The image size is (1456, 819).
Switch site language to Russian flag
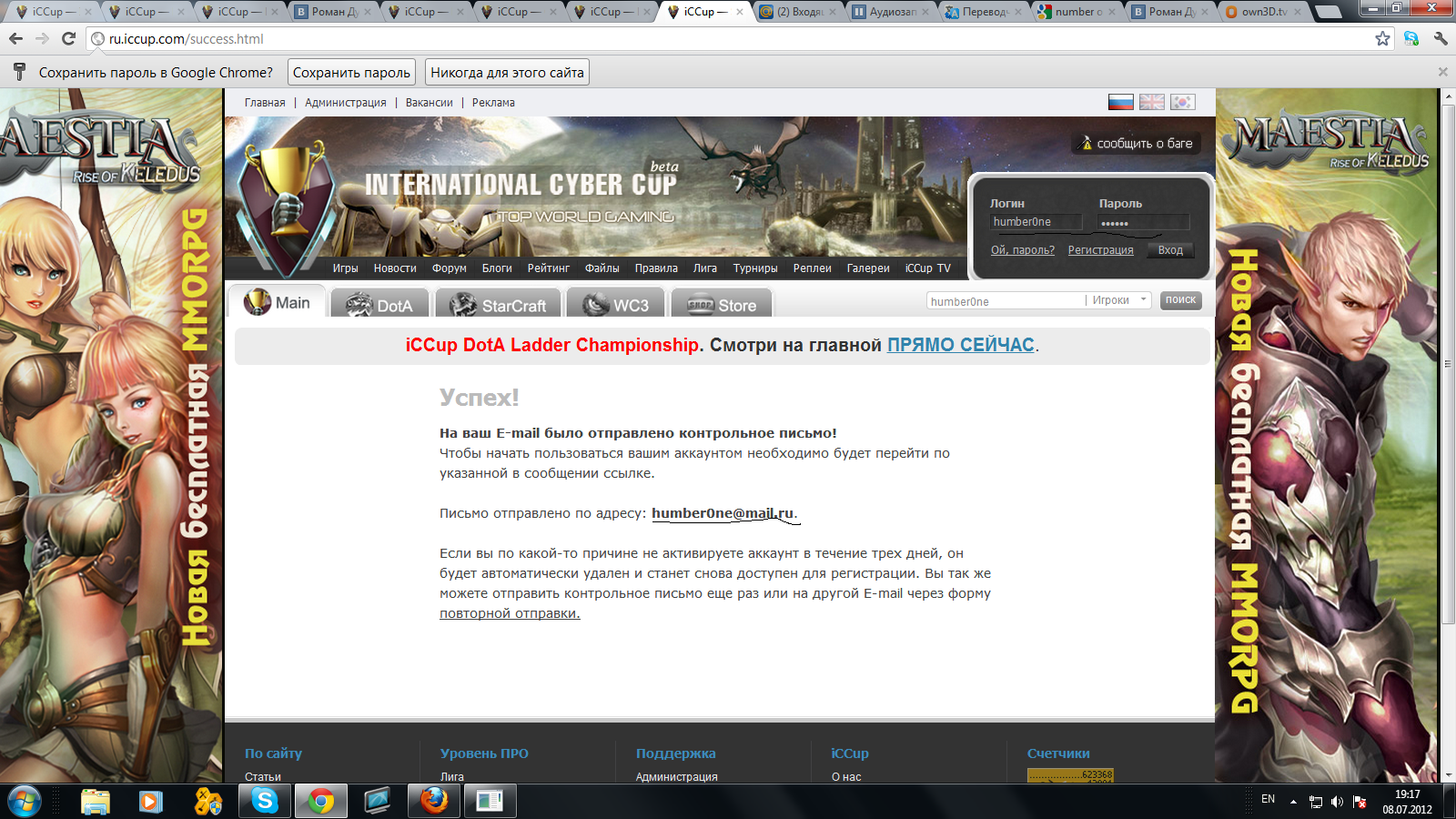click(x=1120, y=102)
